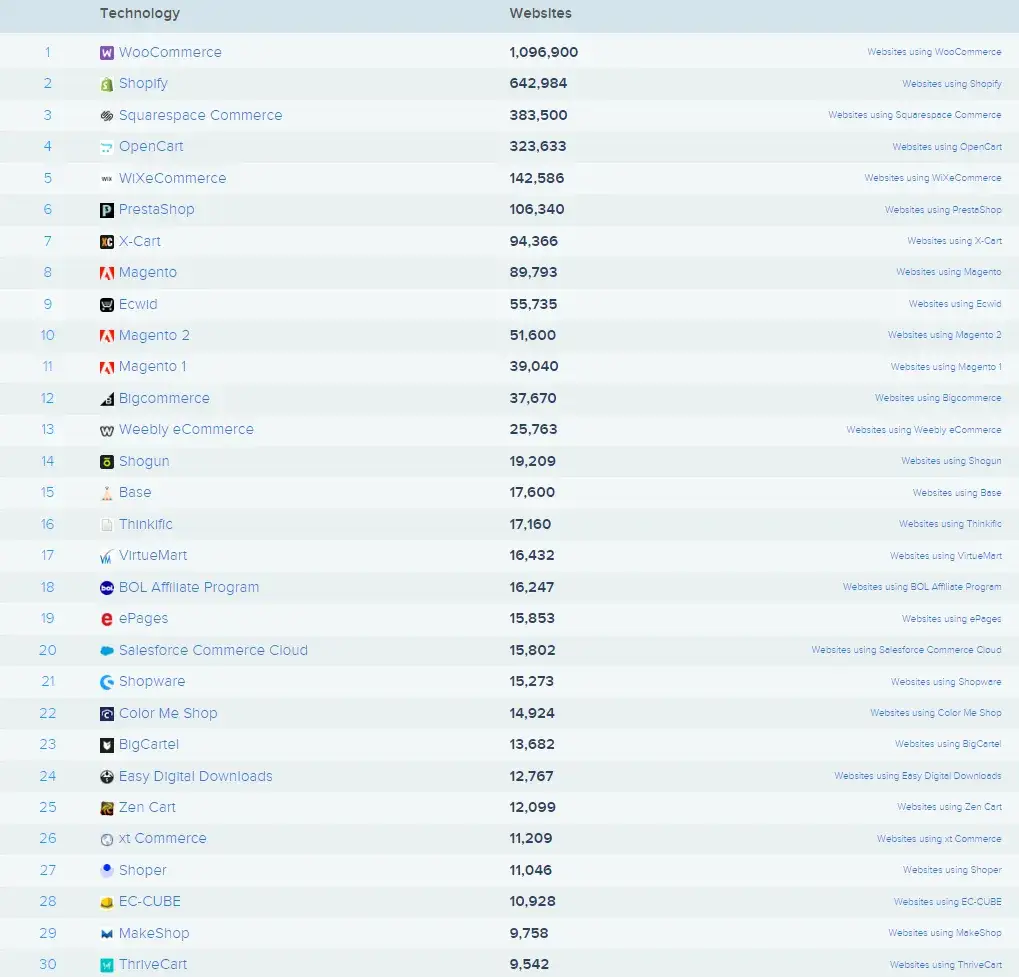This screenshot has height=977, width=1019.
Task: Click 'Websites using Zen Cart' link
Action: 949,807
